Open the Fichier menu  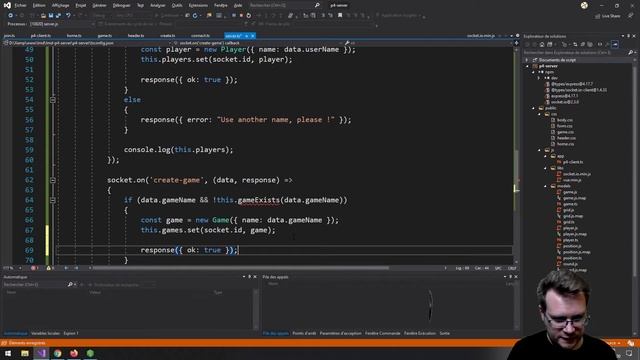pyautogui.click(x=20, y=5)
